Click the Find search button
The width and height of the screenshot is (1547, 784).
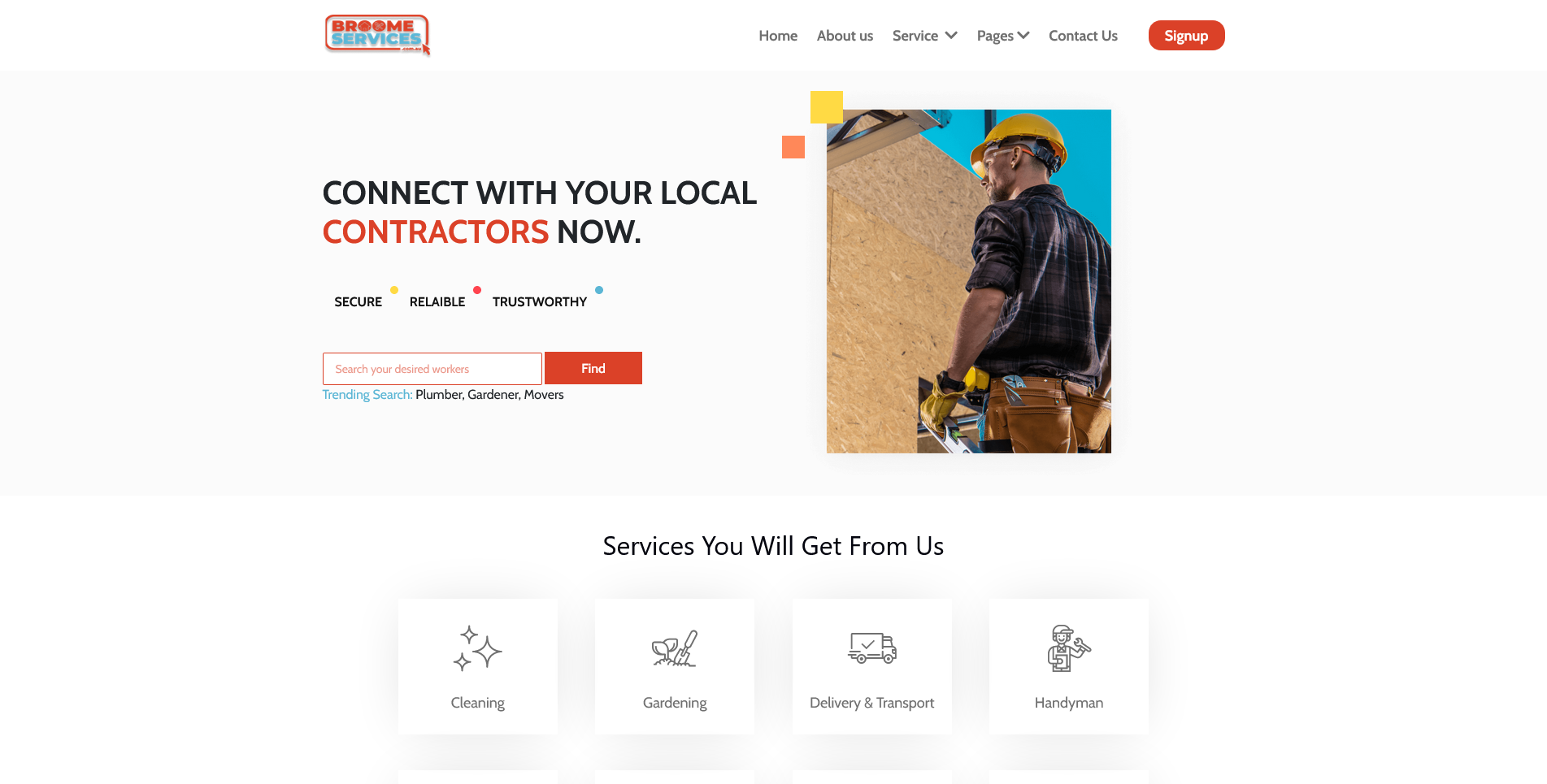[x=593, y=368]
